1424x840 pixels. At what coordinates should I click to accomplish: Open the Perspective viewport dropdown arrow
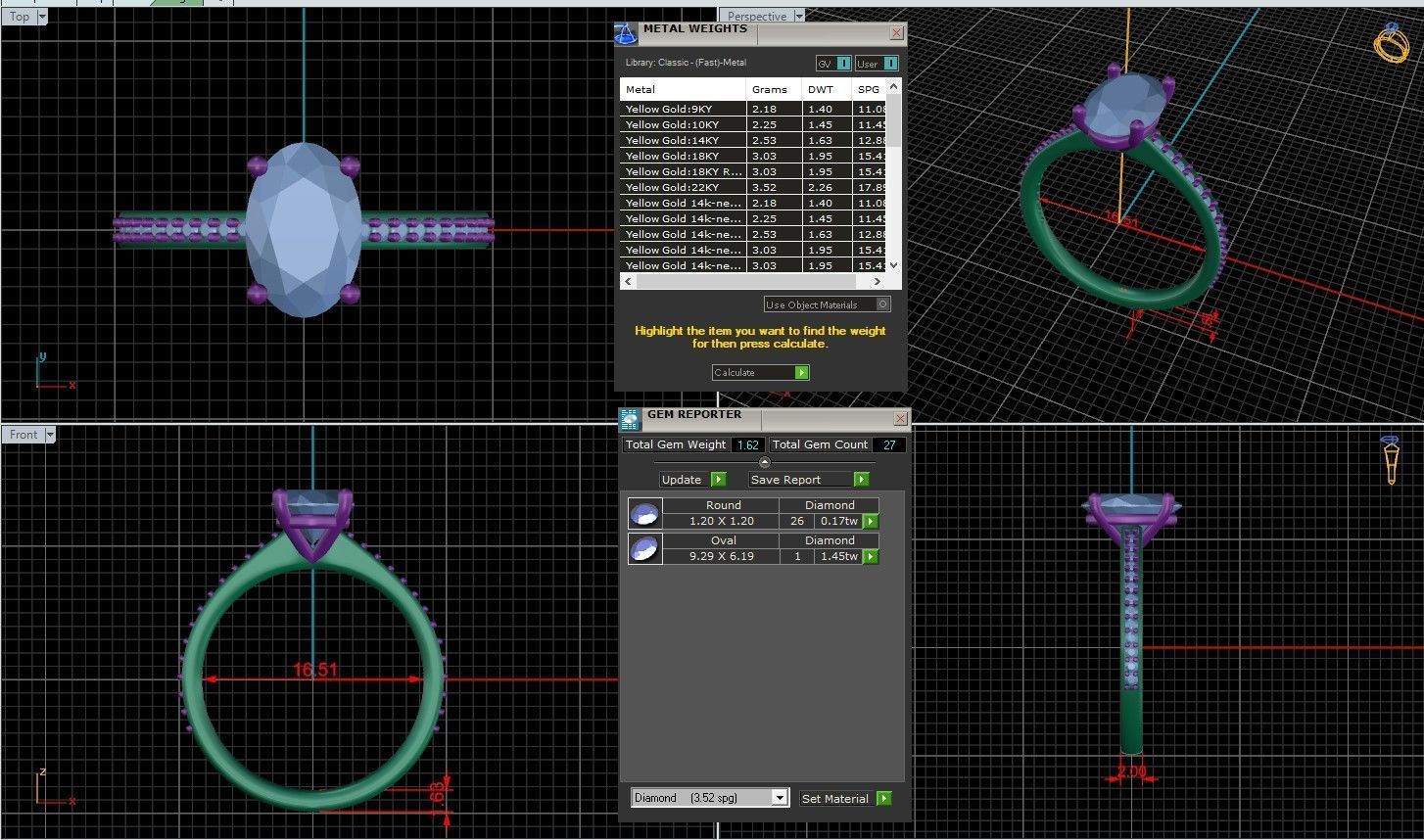tap(798, 17)
